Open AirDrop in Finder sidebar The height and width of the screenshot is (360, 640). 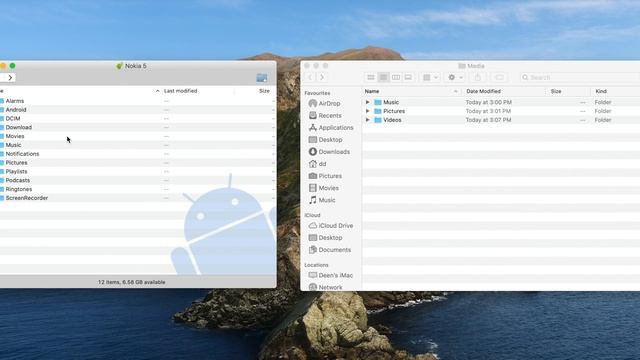[324, 104]
